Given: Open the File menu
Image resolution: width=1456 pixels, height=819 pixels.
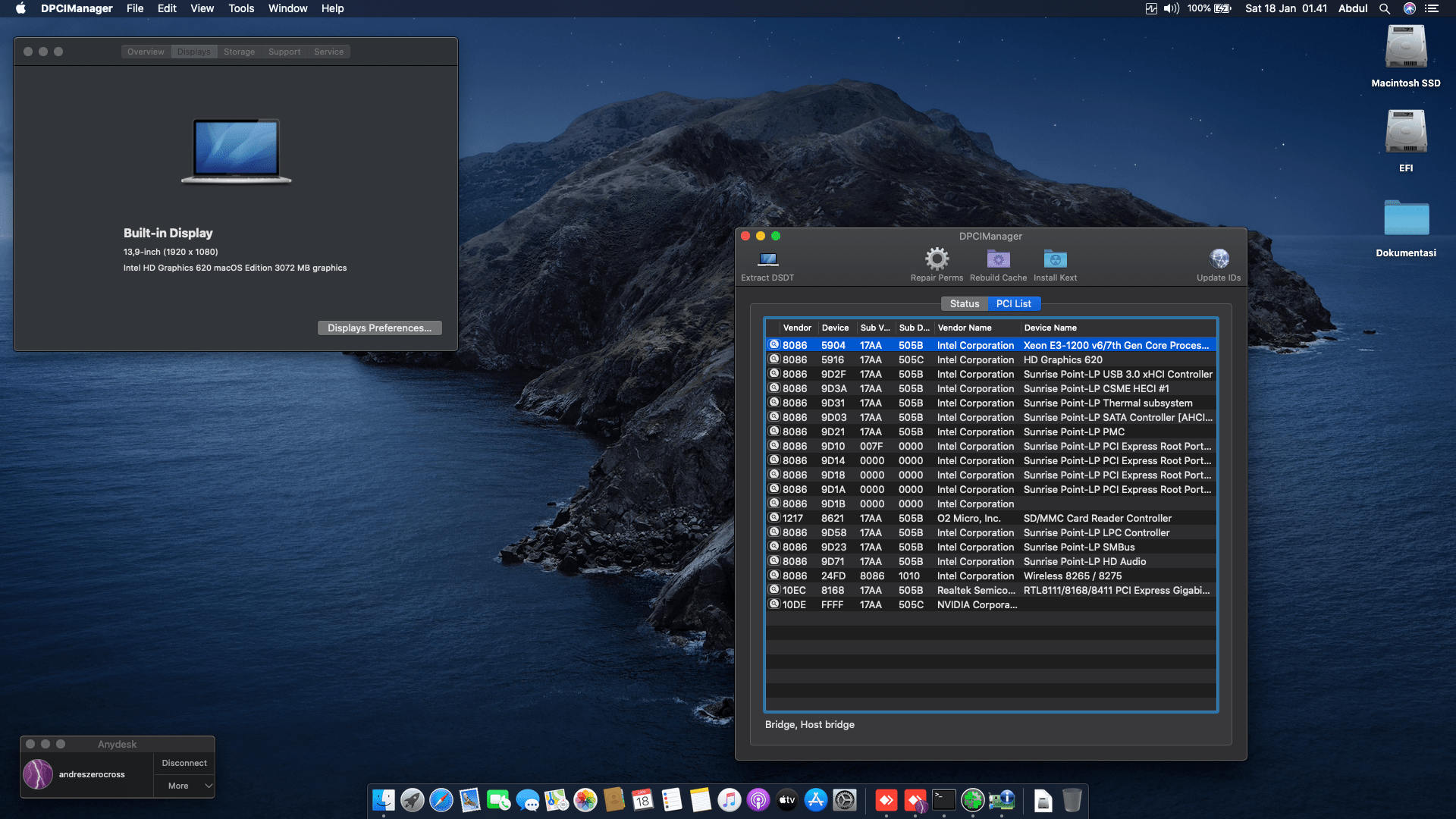Looking at the screenshot, I should [135, 8].
